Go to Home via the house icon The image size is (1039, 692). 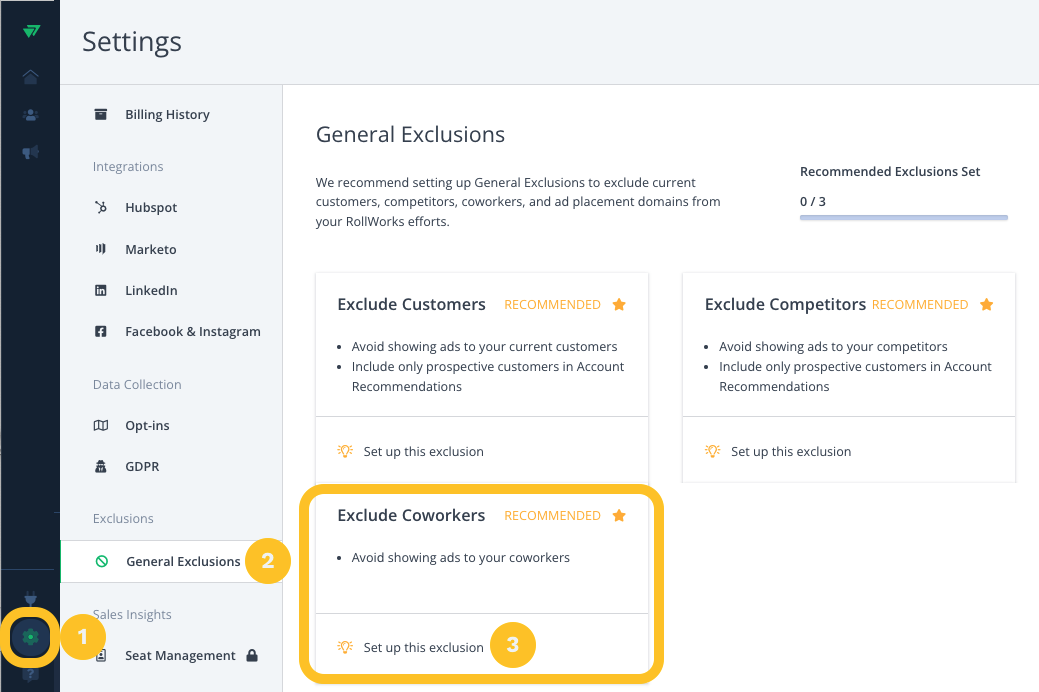click(30, 76)
